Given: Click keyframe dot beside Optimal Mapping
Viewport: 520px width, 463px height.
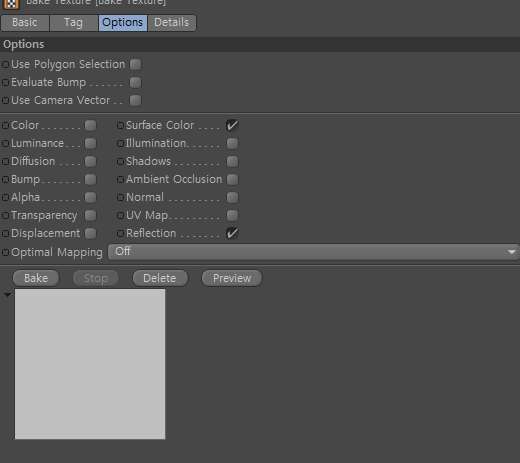Looking at the screenshot, I should 5,252.
